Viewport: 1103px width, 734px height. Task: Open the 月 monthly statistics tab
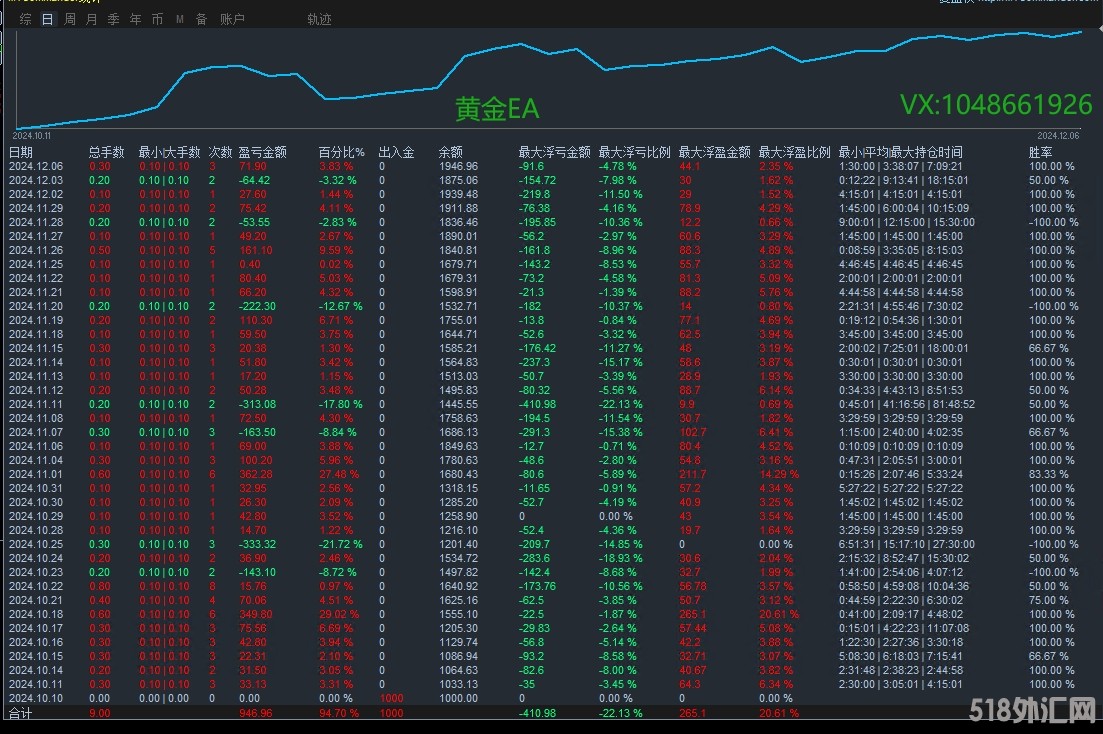click(x=92, y=19)
